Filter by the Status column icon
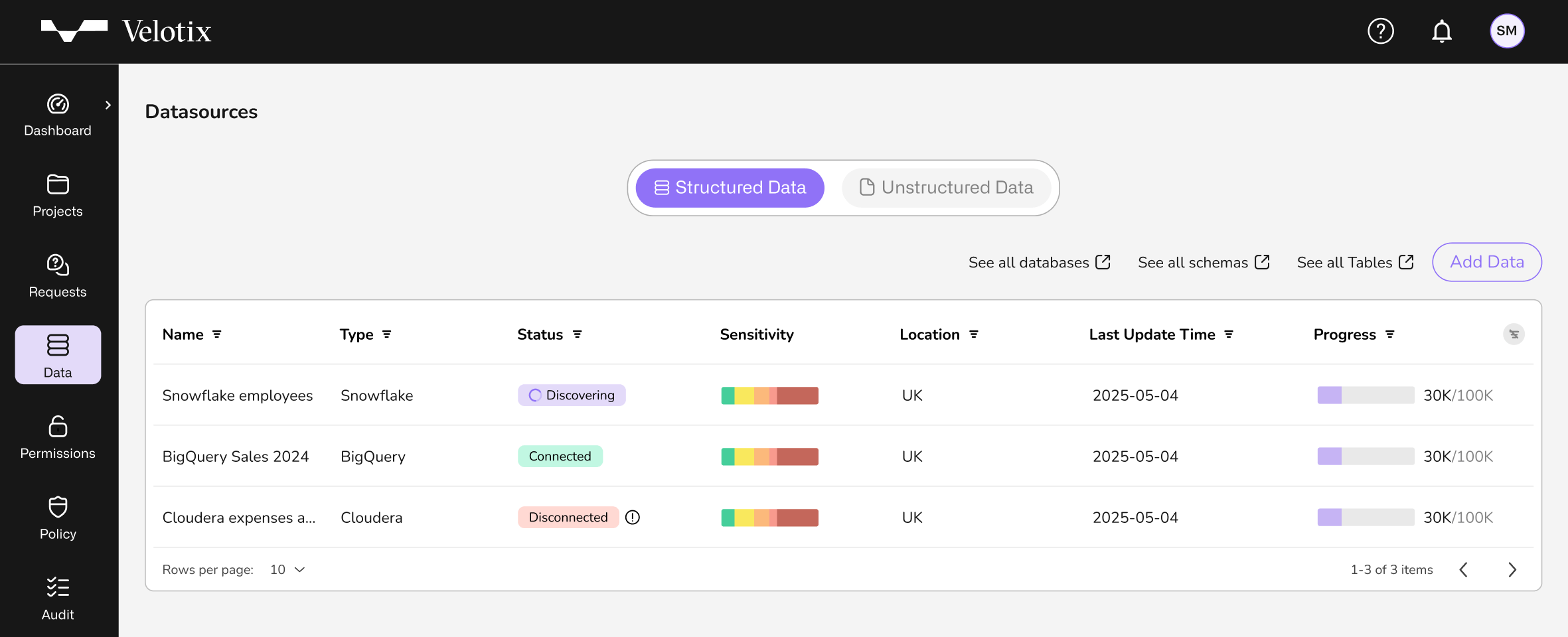The width and height of the screenshot is (1568, 637). click(x=577, y=334)
